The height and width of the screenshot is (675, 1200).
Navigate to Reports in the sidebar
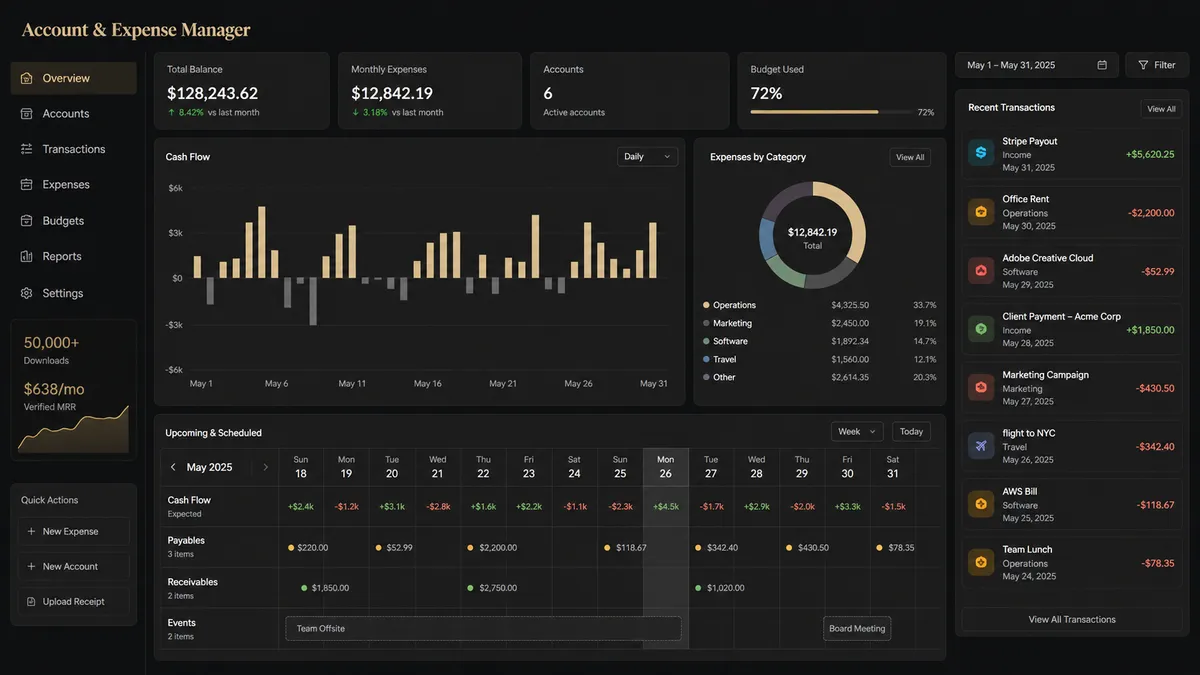pyautogui.click(x=73, y=257)
